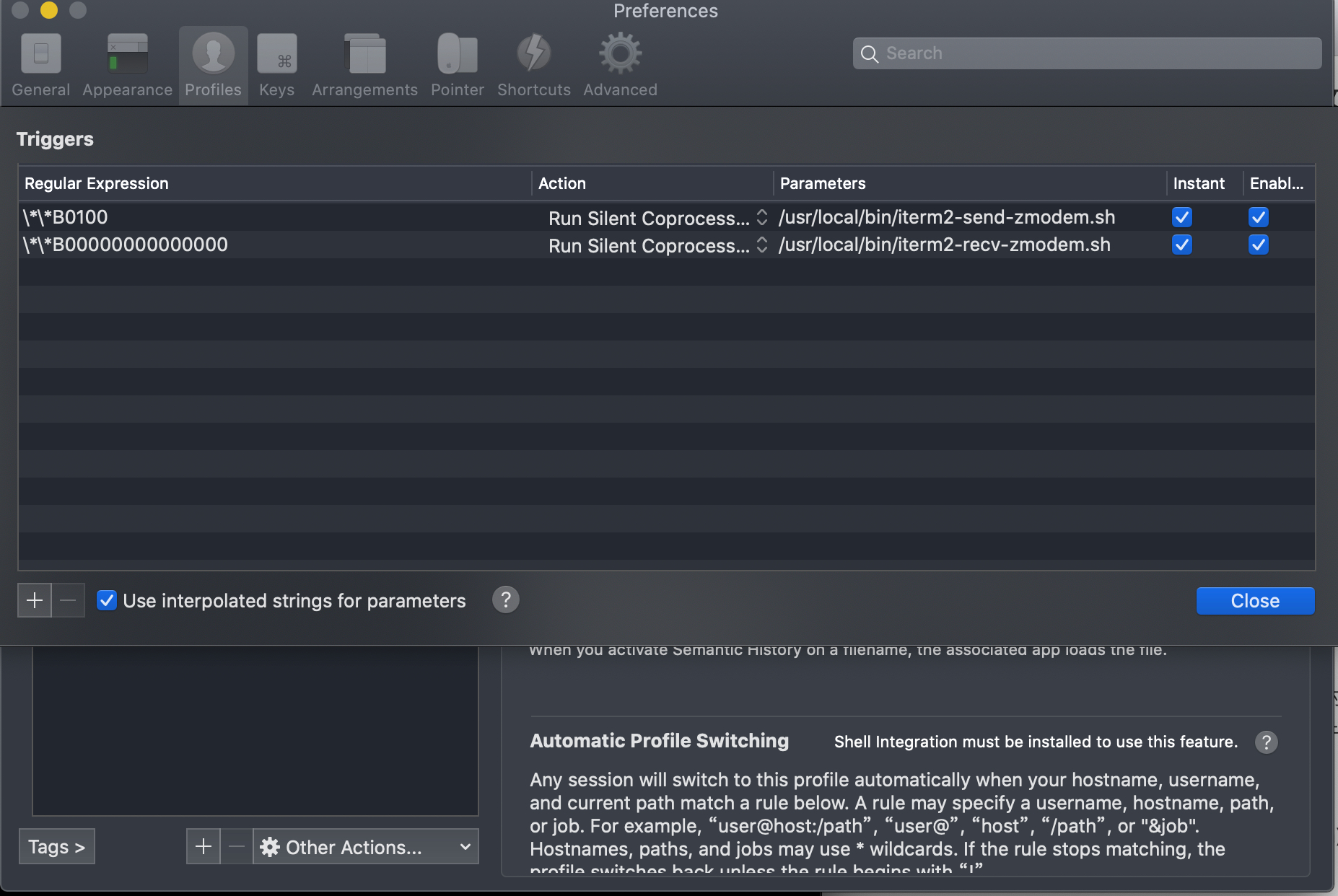1338x896 pixels.
Task: Open the action dropdown for the B0100 trigger
Action: coord(762,218)
